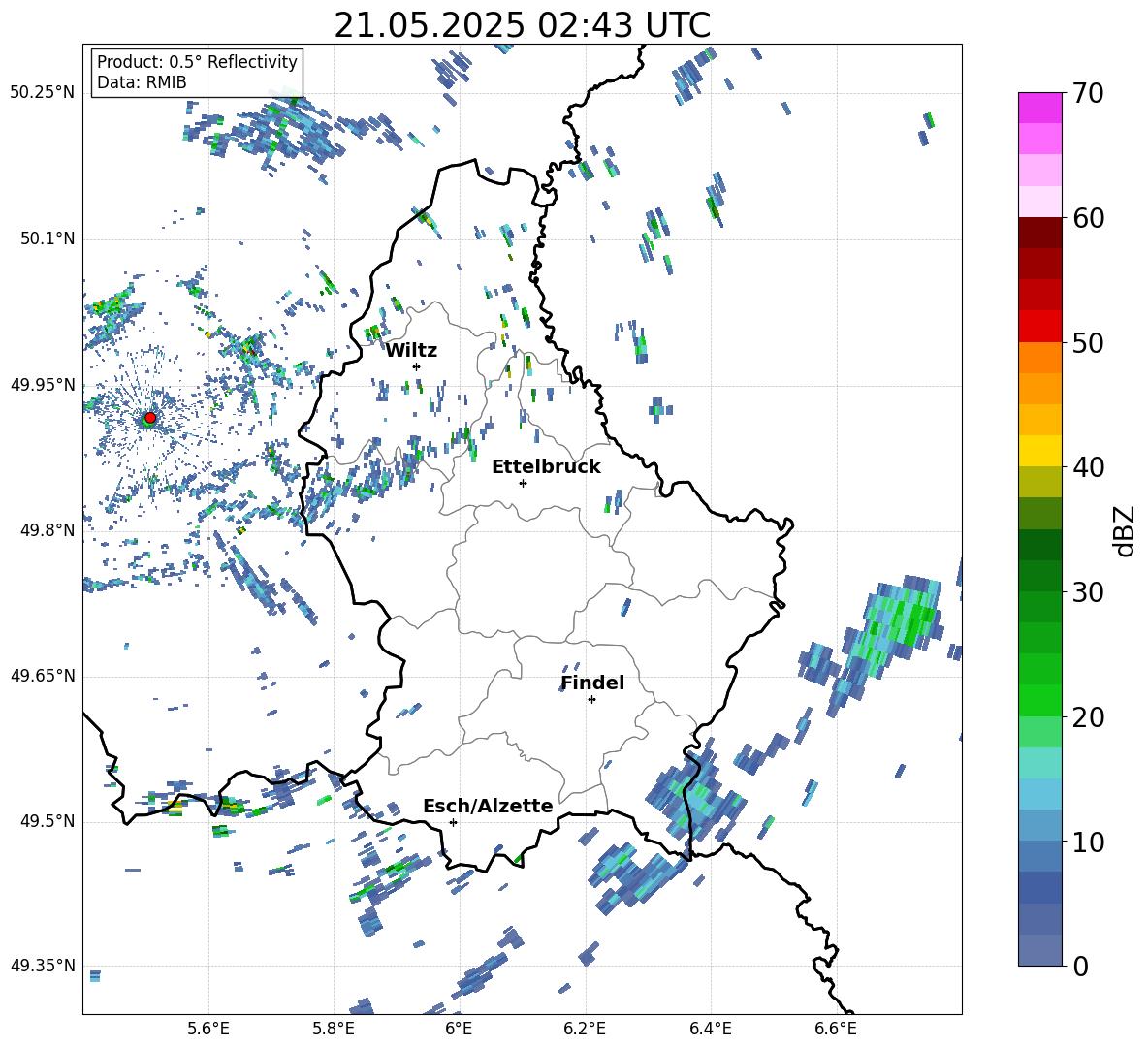Image resolution: width=1148 pixels, height=1048 pixels.
Task: Click the Wiltz cross marker
Action: tap(417, 366)
